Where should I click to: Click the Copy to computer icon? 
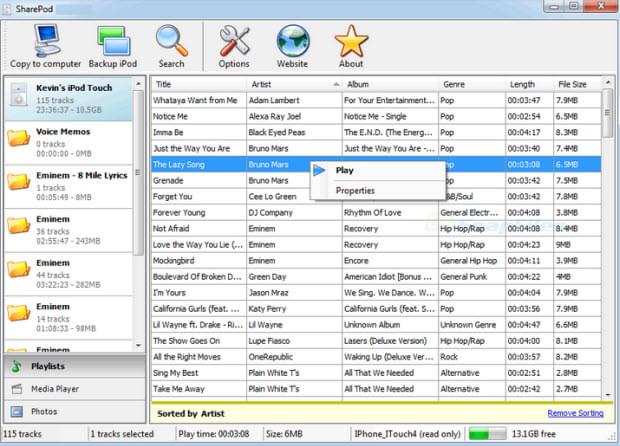47,41
